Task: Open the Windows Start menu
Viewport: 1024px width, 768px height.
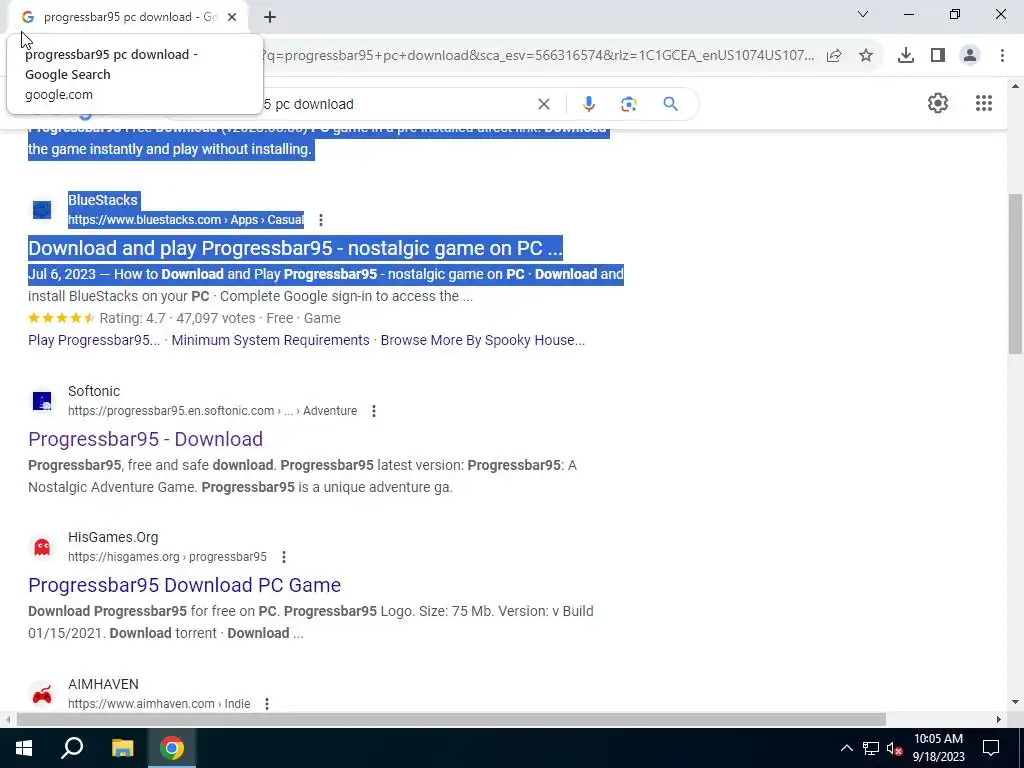Action: coord(24,748)
